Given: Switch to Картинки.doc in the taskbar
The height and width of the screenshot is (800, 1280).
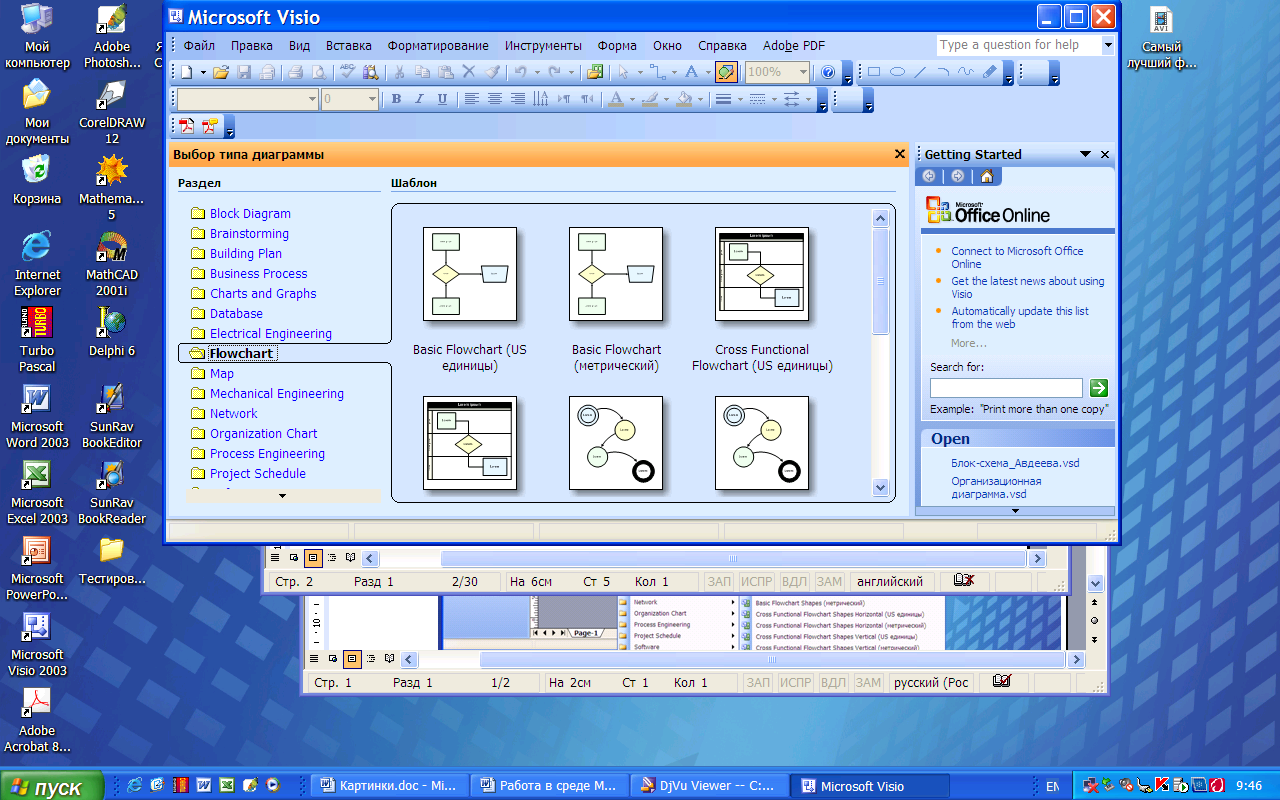Looking at the screenshot, I should click(388, 786).
